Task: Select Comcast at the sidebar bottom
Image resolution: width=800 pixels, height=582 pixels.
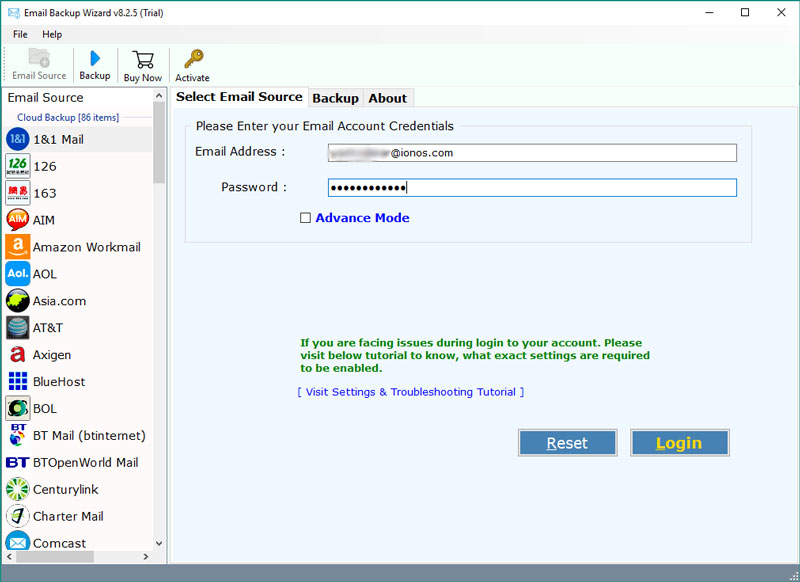Action: point(58,542)
